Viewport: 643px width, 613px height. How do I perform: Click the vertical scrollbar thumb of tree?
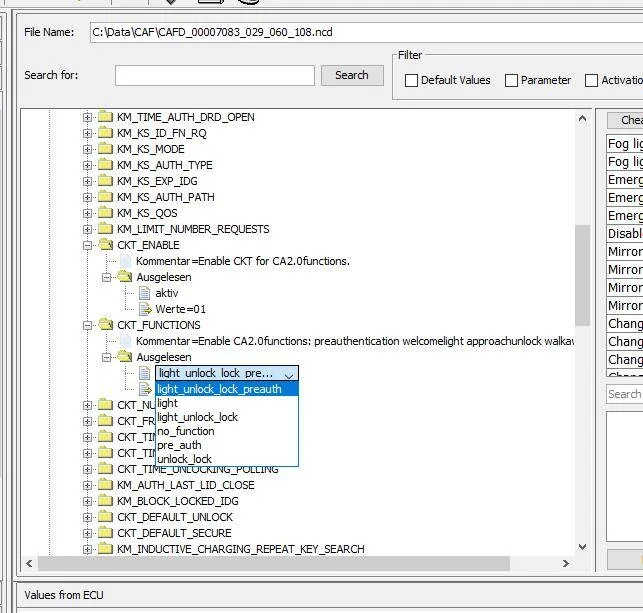click(x=582, y=275)
